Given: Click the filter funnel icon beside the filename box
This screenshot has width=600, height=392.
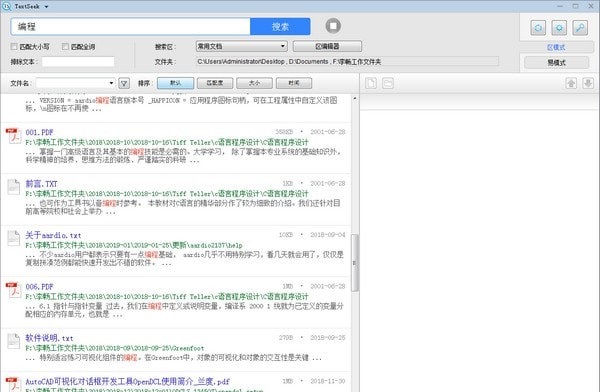Looking at the screenshot, I should [x=124, y=83].
